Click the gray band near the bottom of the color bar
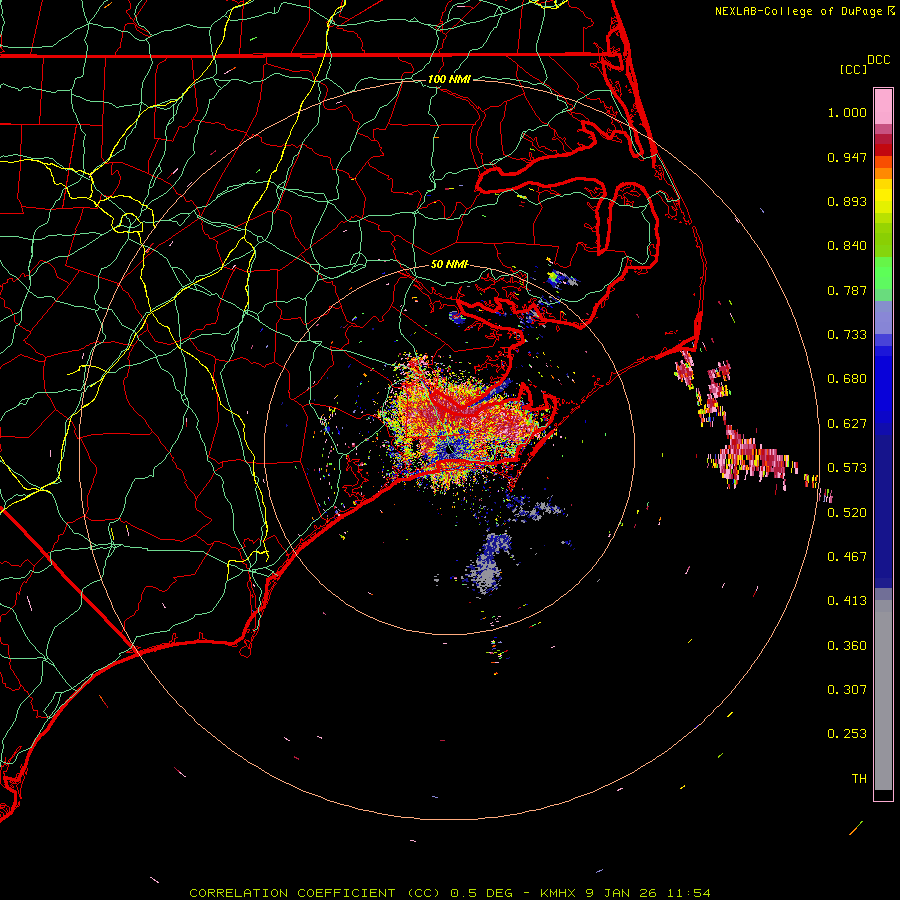The height and width of the screenshot is (900, 900). (883, 695)
